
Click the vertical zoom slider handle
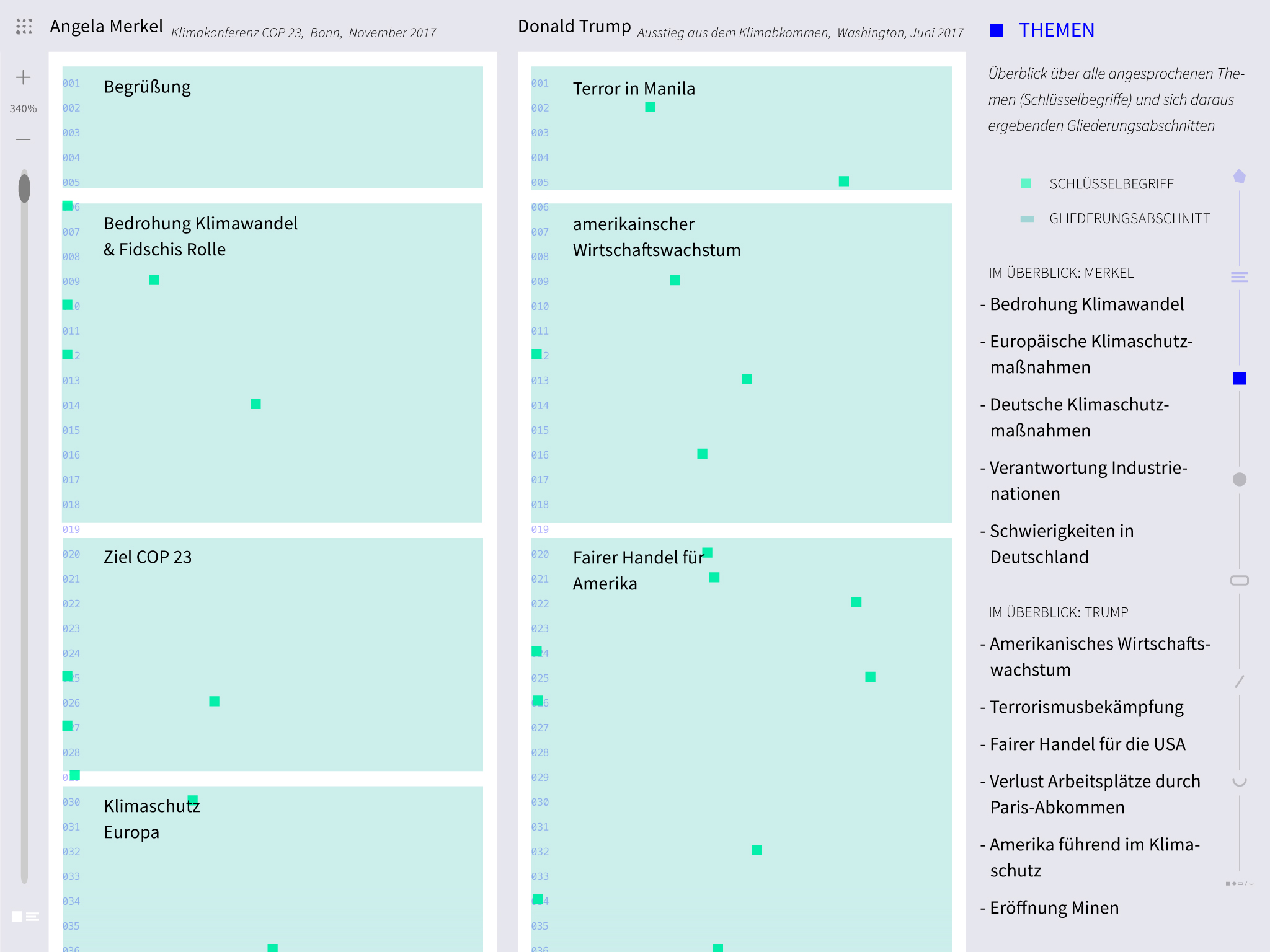point(24,188)
